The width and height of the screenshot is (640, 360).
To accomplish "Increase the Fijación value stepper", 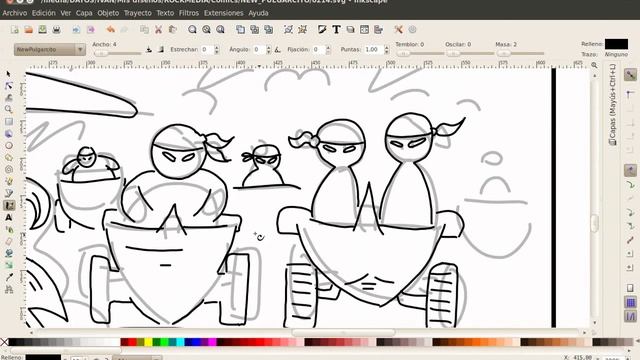I will (328, 47).
